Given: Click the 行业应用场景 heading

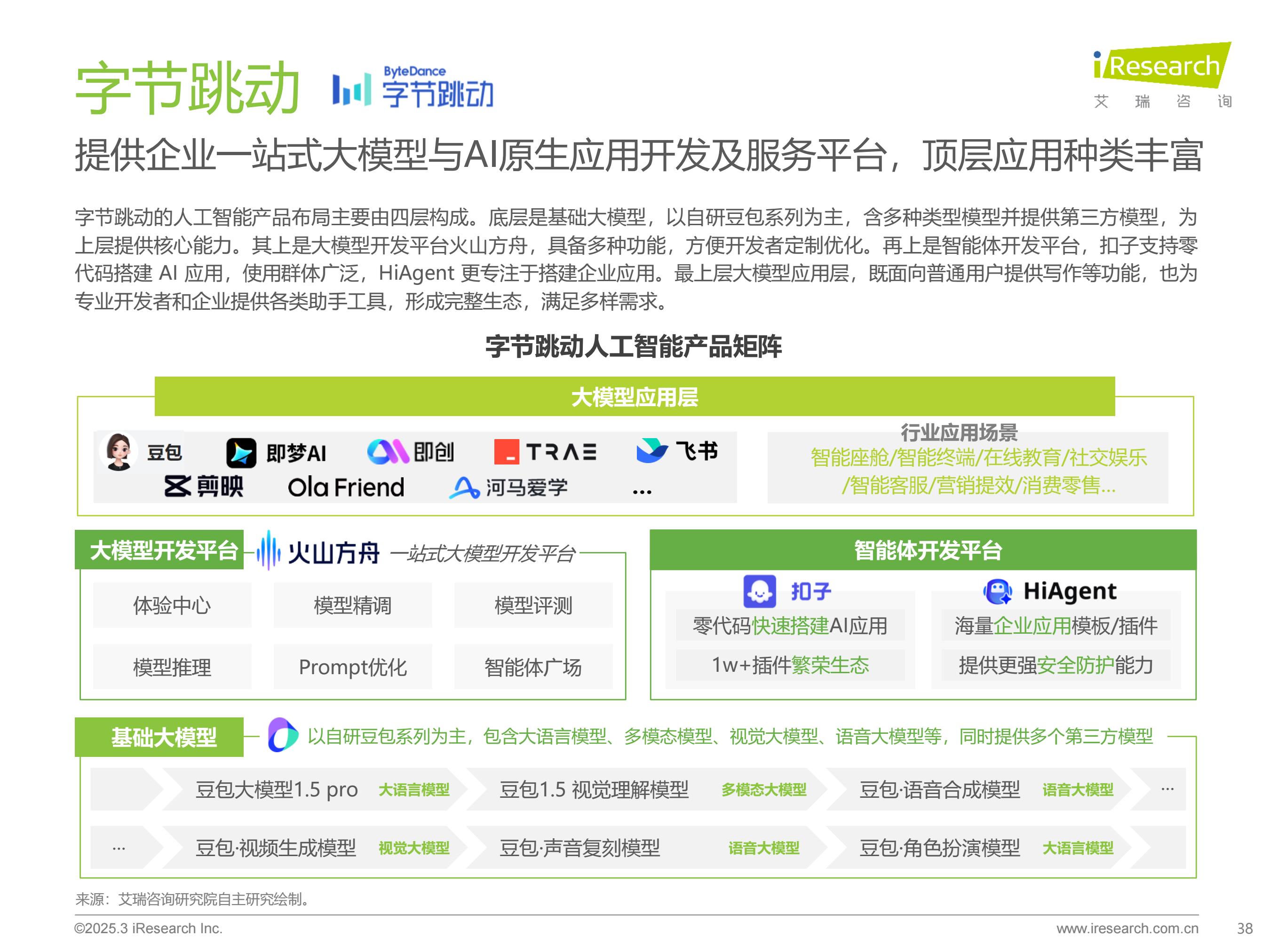Looking at the screenshot, I should [x=959, y=432].
